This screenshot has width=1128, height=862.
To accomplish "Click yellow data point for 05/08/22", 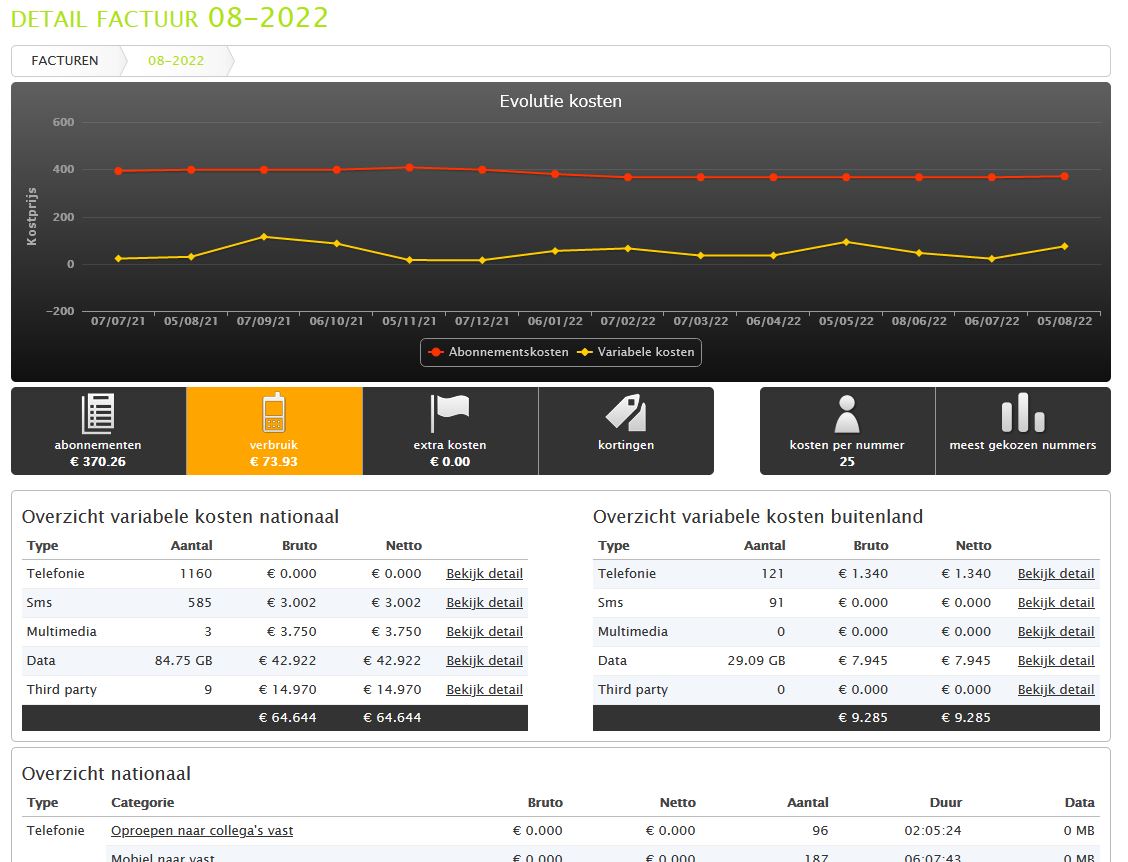I will (1065, 247).
